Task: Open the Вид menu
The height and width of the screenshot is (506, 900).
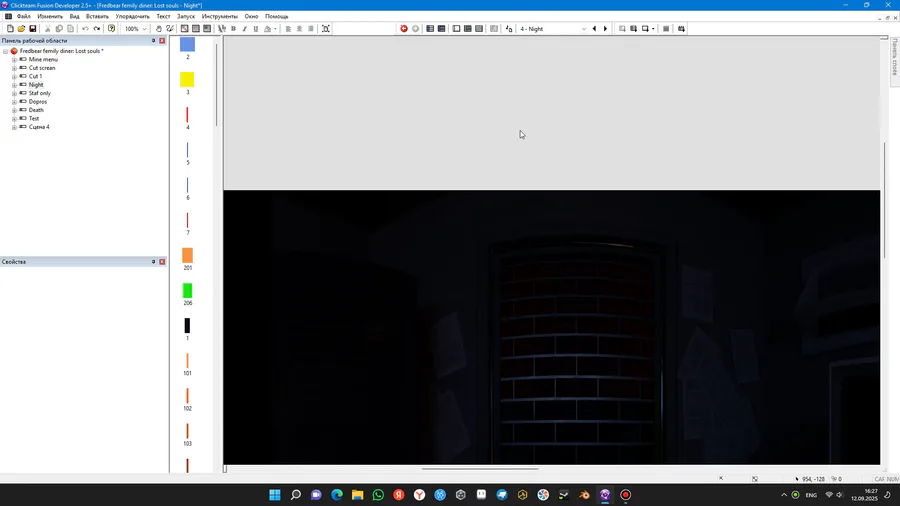Action: tap(75, 17)
